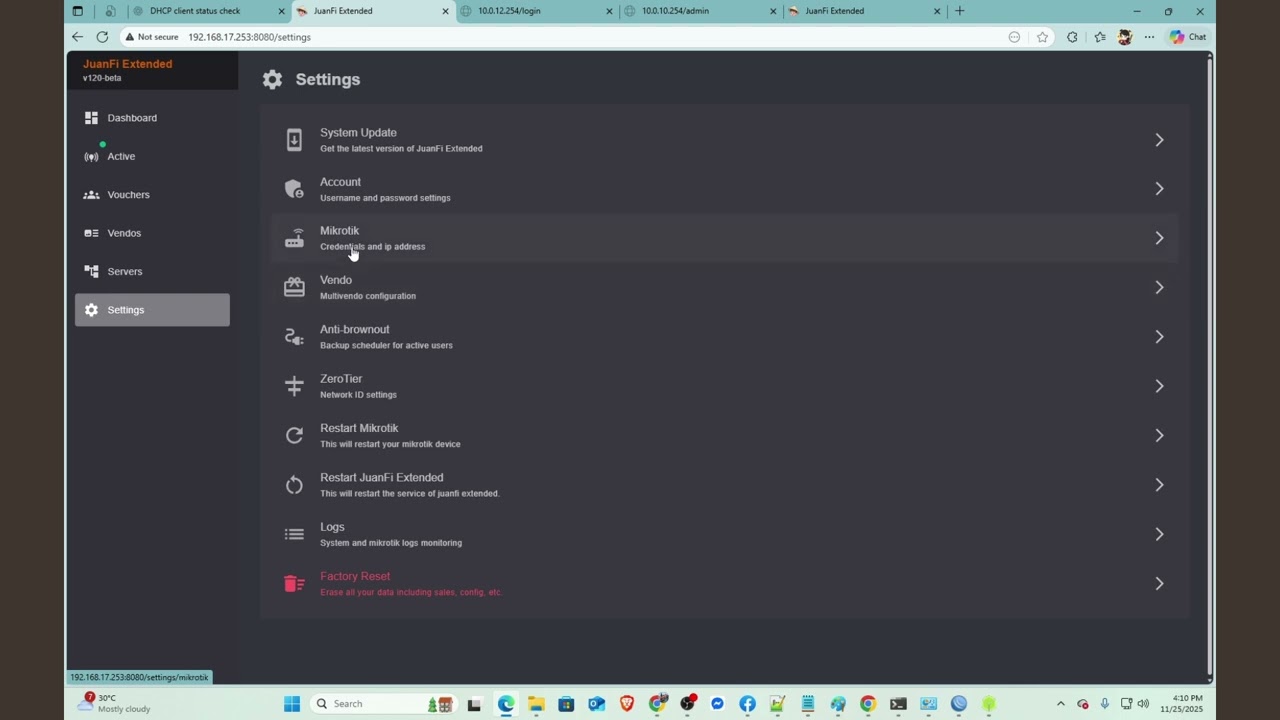Expand the Restart Mikrotik row chevron
The image size is (1280, 720).
pyautogui.click(x=1159, y=435)
